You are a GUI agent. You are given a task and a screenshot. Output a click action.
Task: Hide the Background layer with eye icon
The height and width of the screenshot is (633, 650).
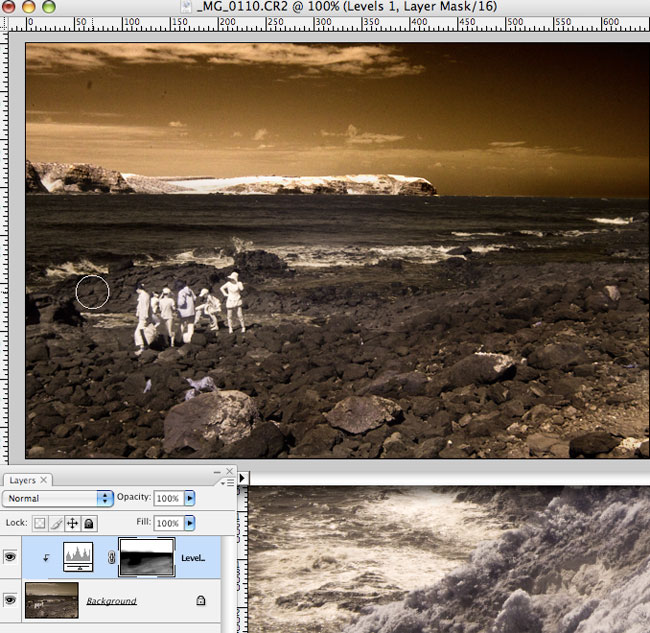[x=10, y=600]
